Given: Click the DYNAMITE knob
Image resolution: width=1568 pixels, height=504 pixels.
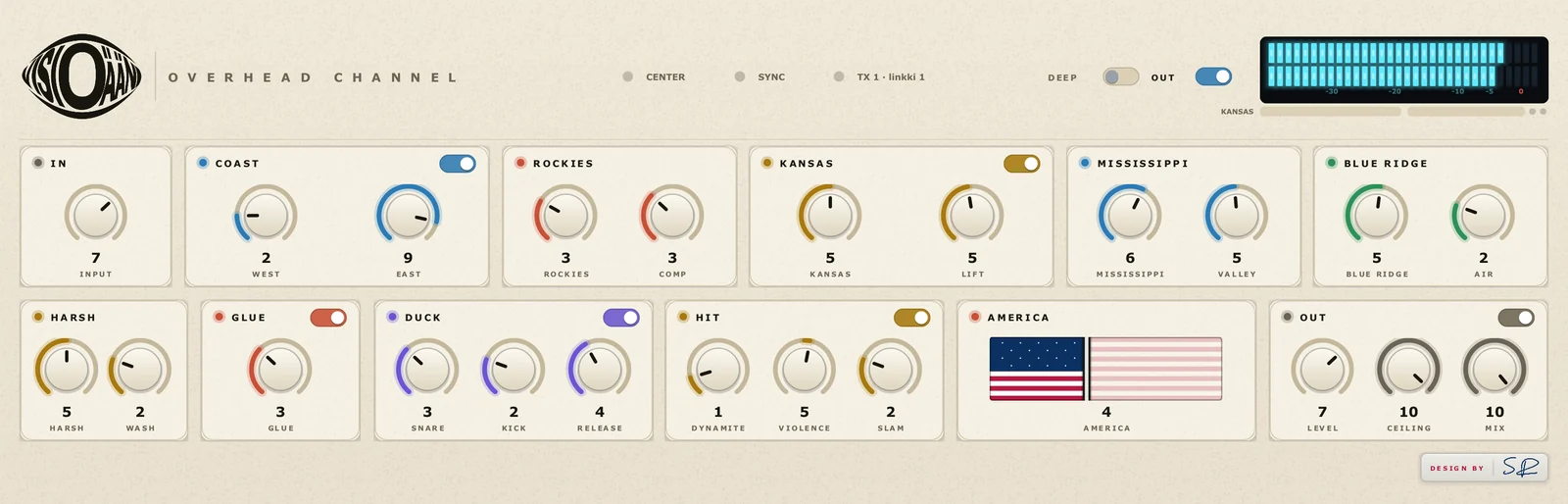Looking at the screenshot, I should click(718, 369).
